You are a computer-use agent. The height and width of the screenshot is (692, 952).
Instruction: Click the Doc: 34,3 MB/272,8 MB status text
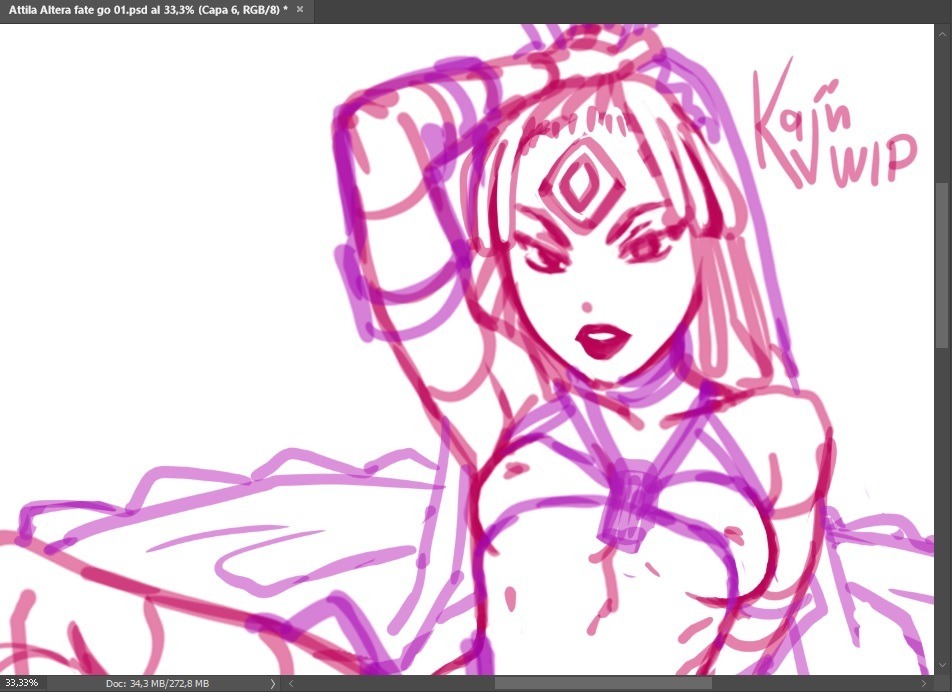point(157,684)
